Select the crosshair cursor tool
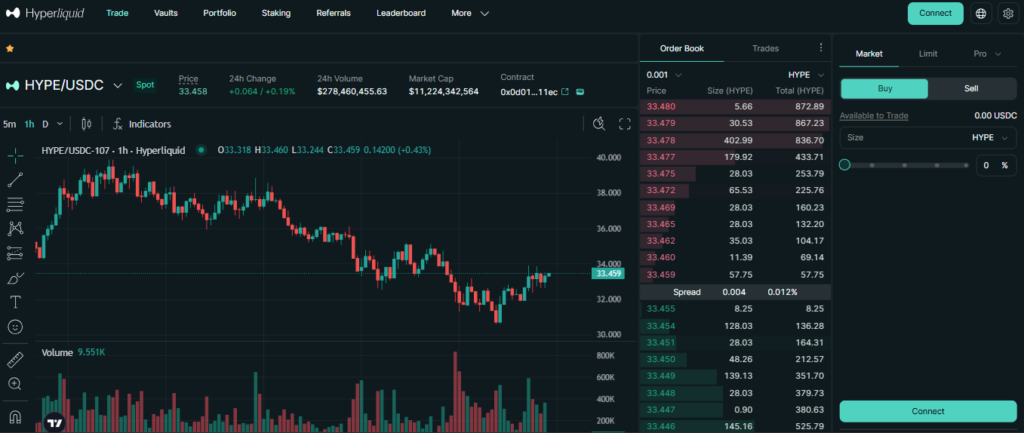Viewport: 1024px width, 433px height. pos(16,156)
